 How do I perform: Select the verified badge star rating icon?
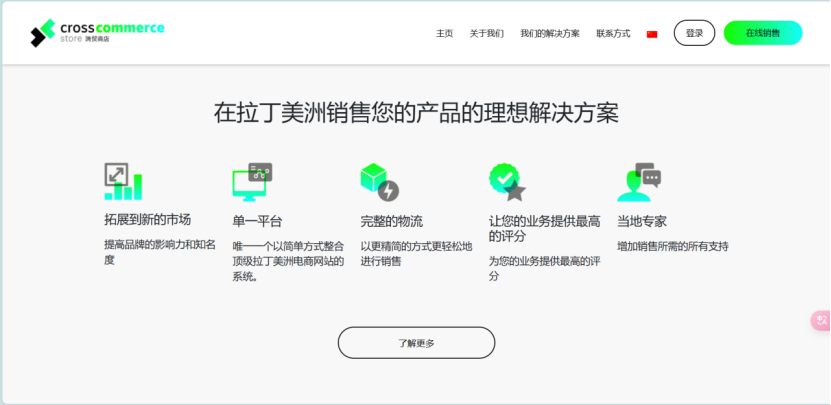507,182
